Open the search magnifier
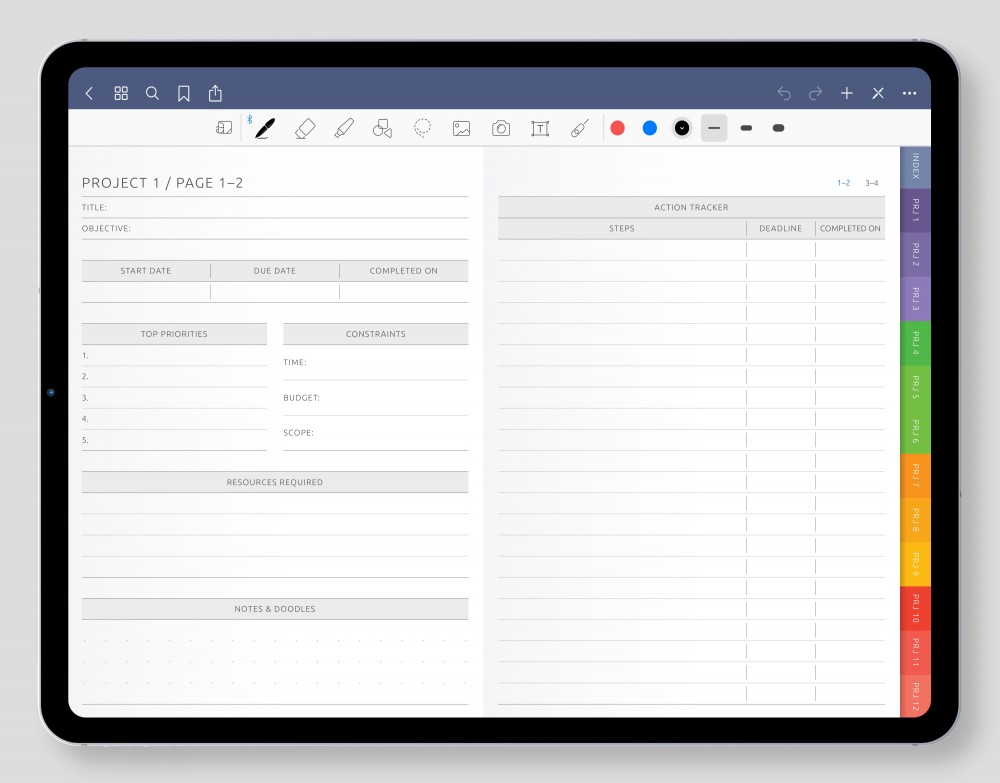Image resolution: width=1000 pixels, height=783 pixels. [152, 94]
